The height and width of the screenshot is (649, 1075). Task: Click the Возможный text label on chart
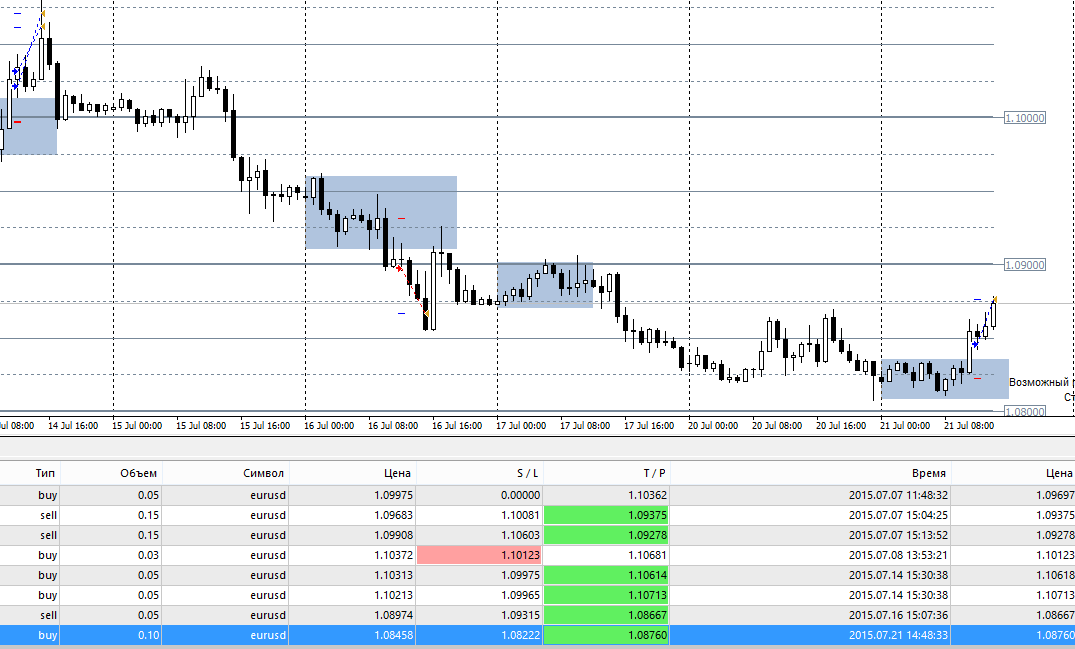(1039, 382)
